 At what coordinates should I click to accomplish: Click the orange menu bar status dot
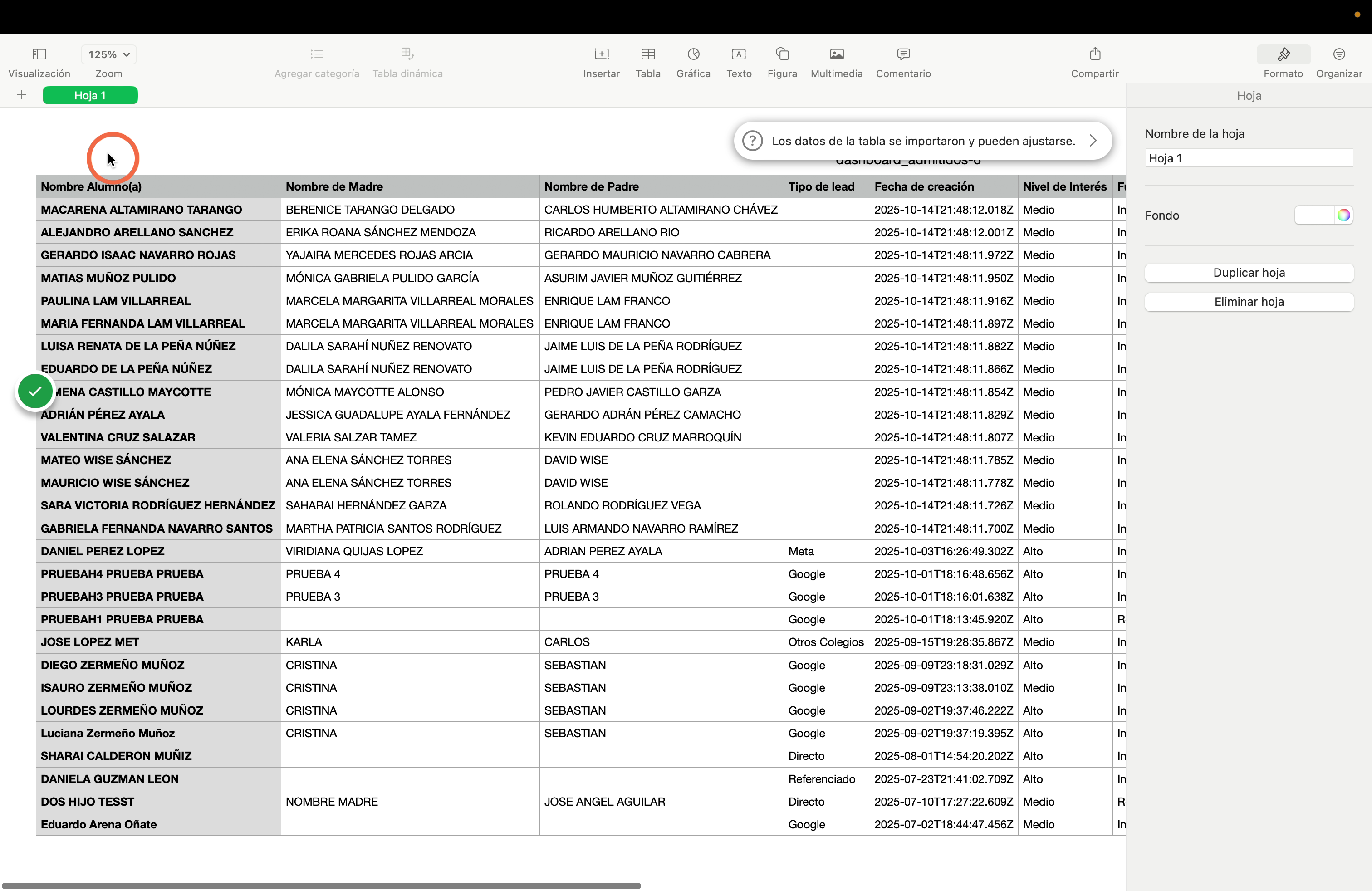point(1357,15)
